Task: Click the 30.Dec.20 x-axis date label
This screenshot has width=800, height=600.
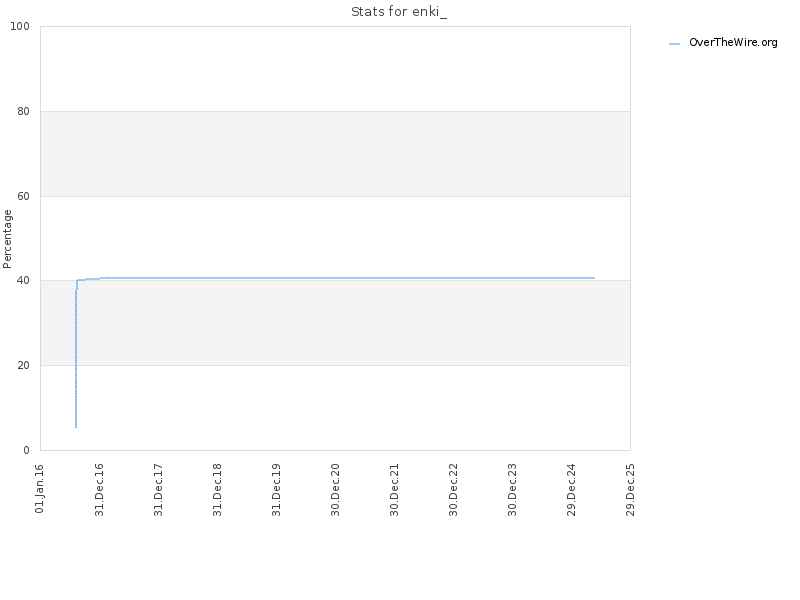Action: point(335,490)
